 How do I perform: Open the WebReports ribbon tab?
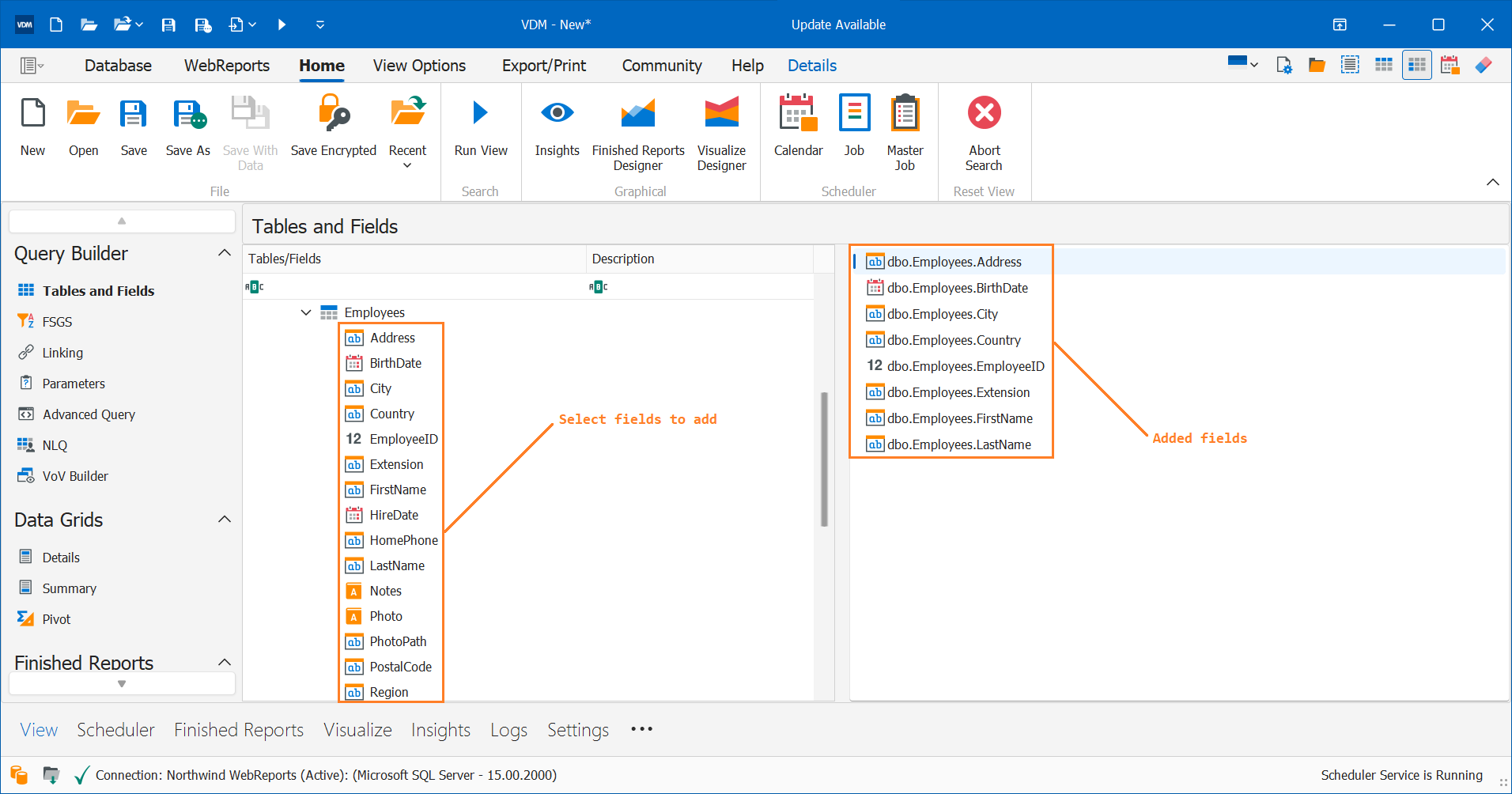click(x=227, y=66)
